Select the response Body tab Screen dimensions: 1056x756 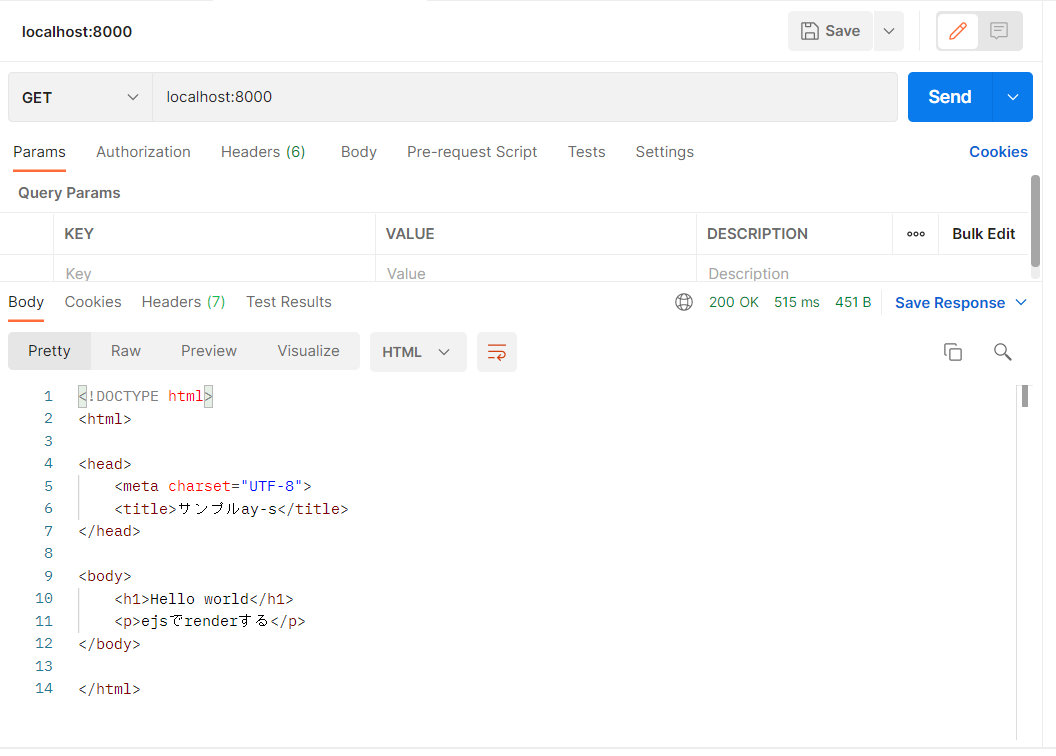pyautogui.click(x=26, y=302)
